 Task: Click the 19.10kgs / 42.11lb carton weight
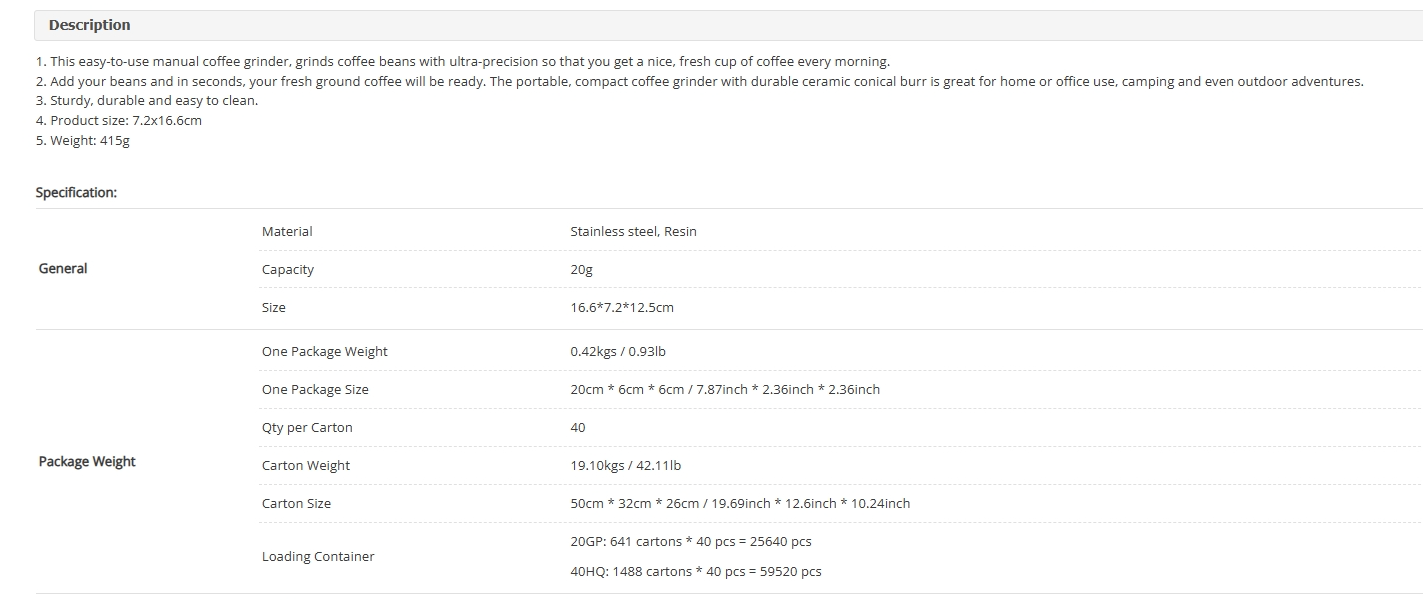point(626,465)
